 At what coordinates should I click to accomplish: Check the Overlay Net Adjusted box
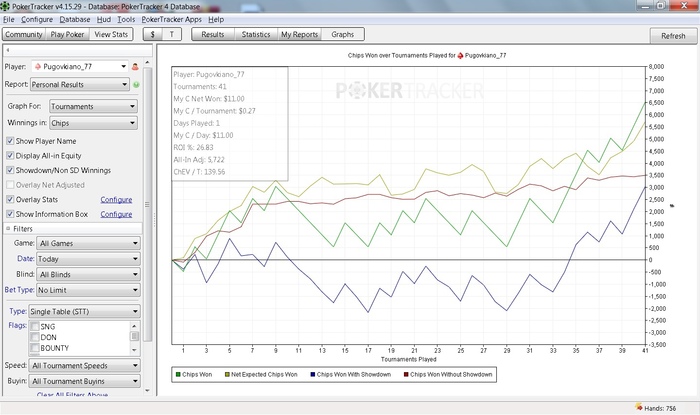coord(10,185)
